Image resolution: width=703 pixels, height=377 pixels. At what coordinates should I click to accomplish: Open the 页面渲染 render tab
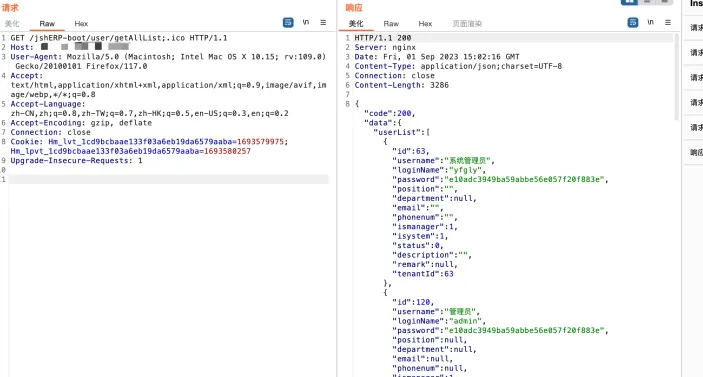click(467, 24)
